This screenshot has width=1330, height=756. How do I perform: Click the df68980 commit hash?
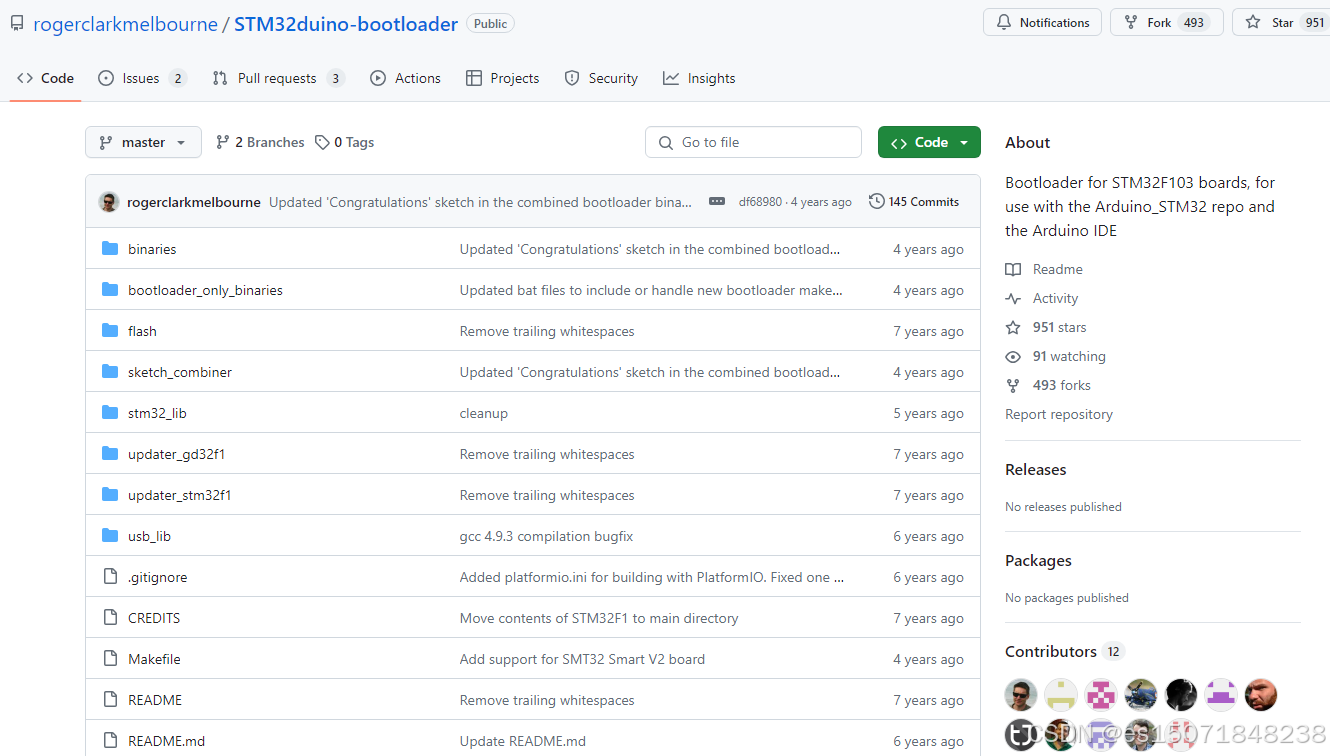(760, 202)
